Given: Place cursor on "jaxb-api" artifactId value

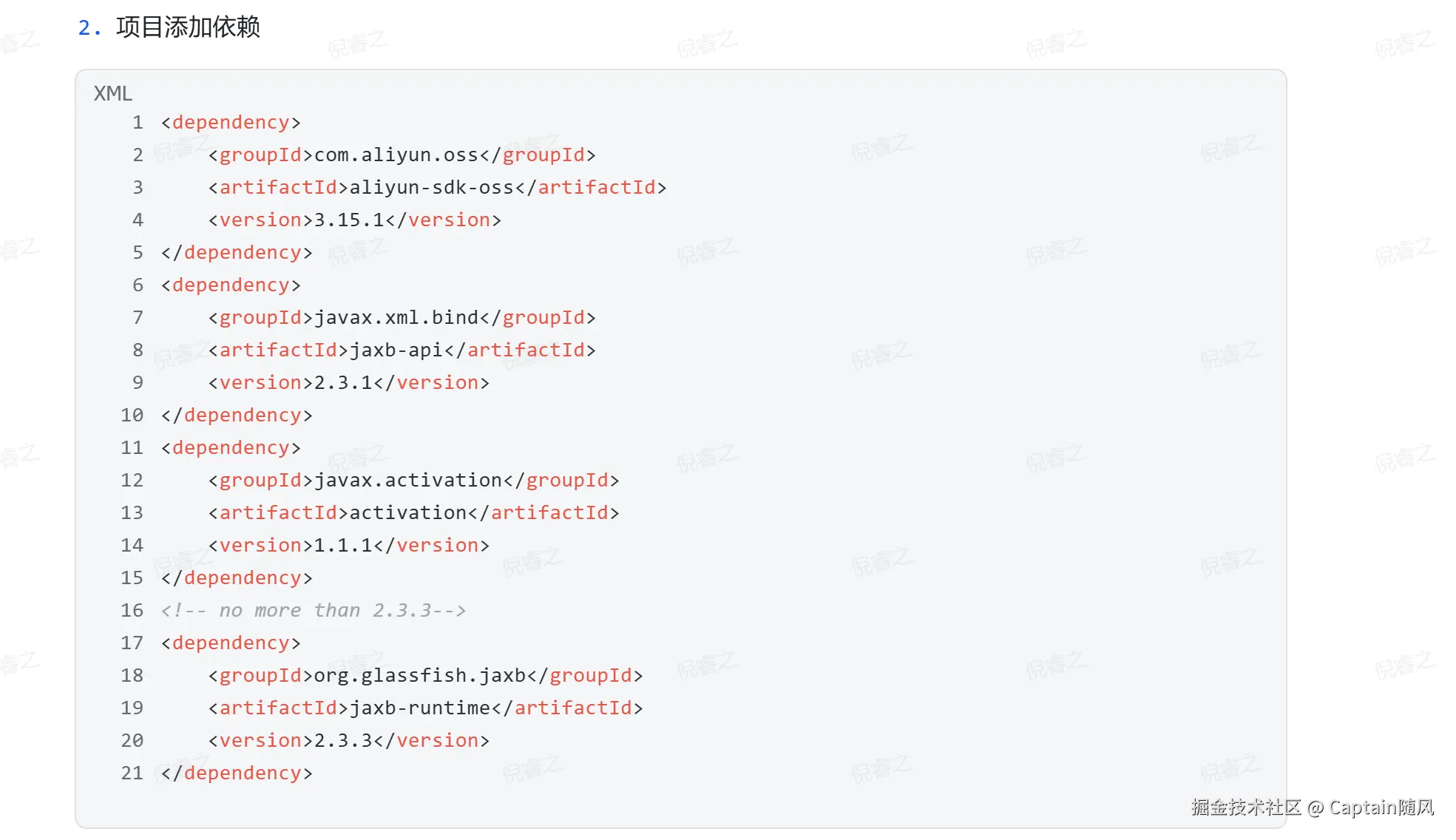Looking at the screenshot, I should click(396, 350).
